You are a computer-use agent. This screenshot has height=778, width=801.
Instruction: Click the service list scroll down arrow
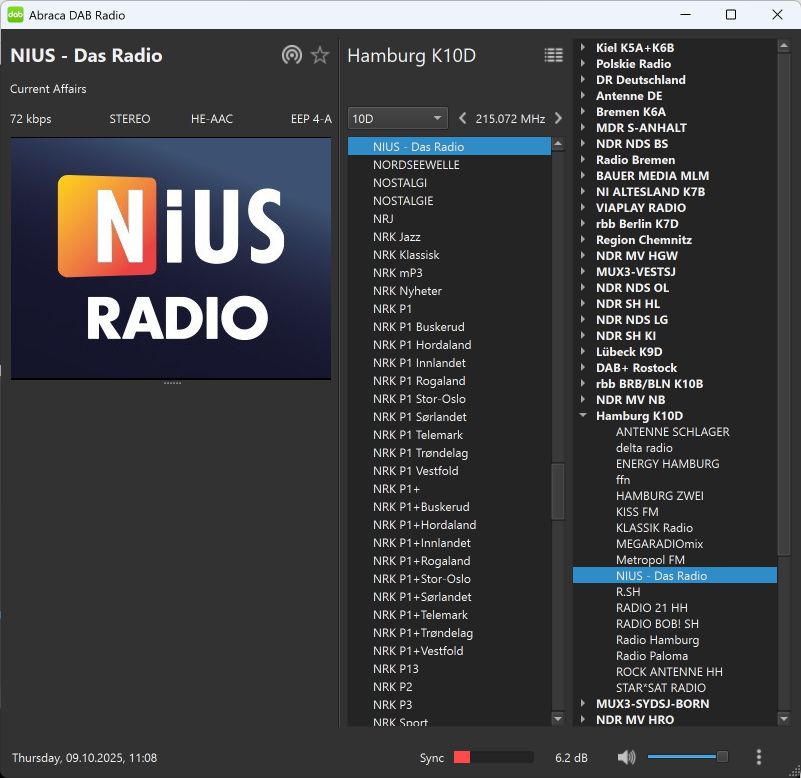click(x=558, y=718)
